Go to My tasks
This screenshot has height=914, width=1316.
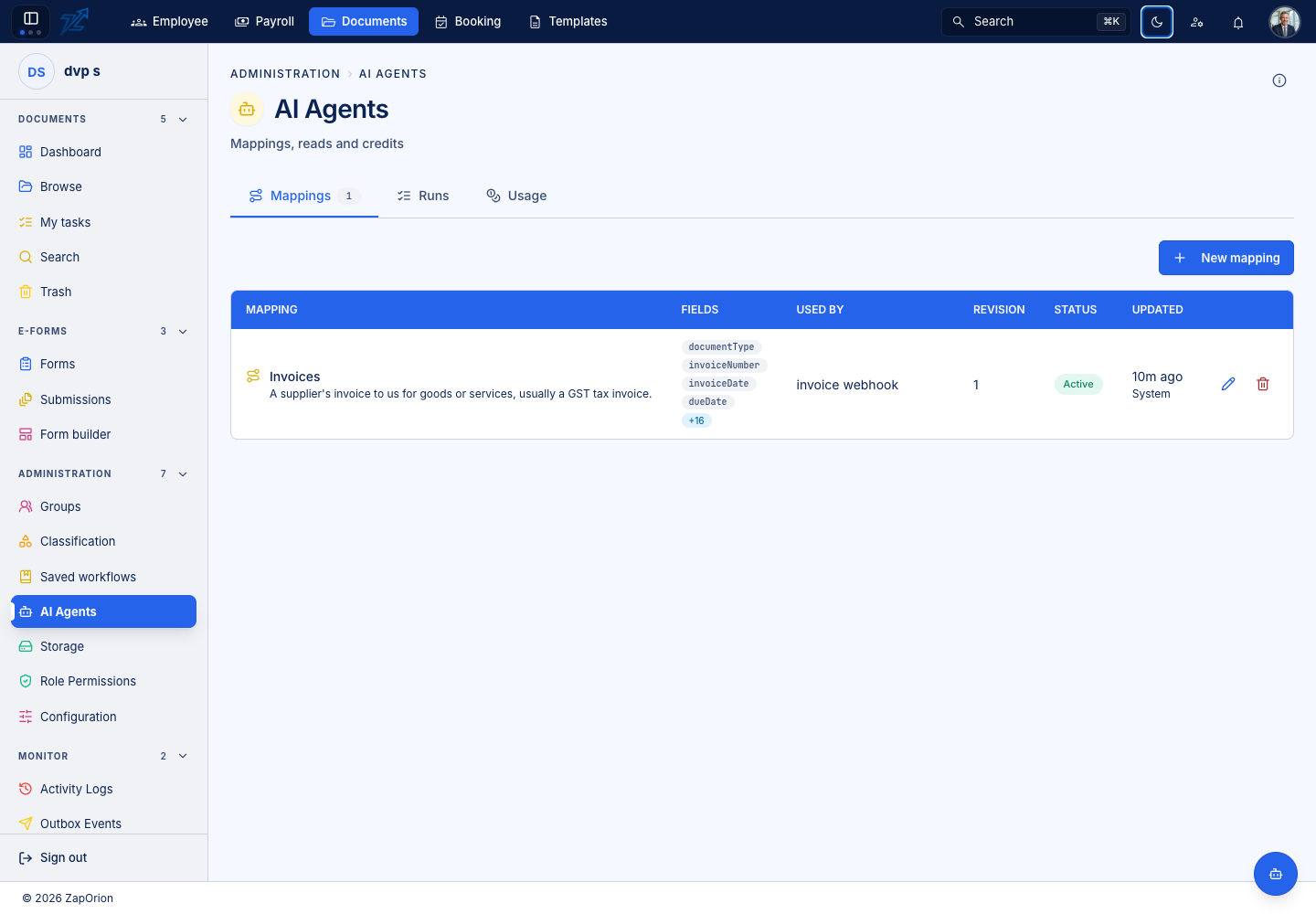point(103,222)
